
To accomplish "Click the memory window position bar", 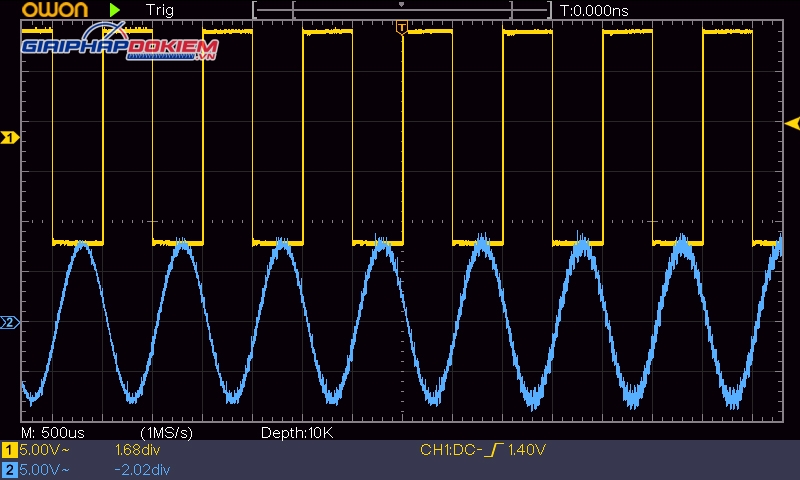I will tap(402, 10).
